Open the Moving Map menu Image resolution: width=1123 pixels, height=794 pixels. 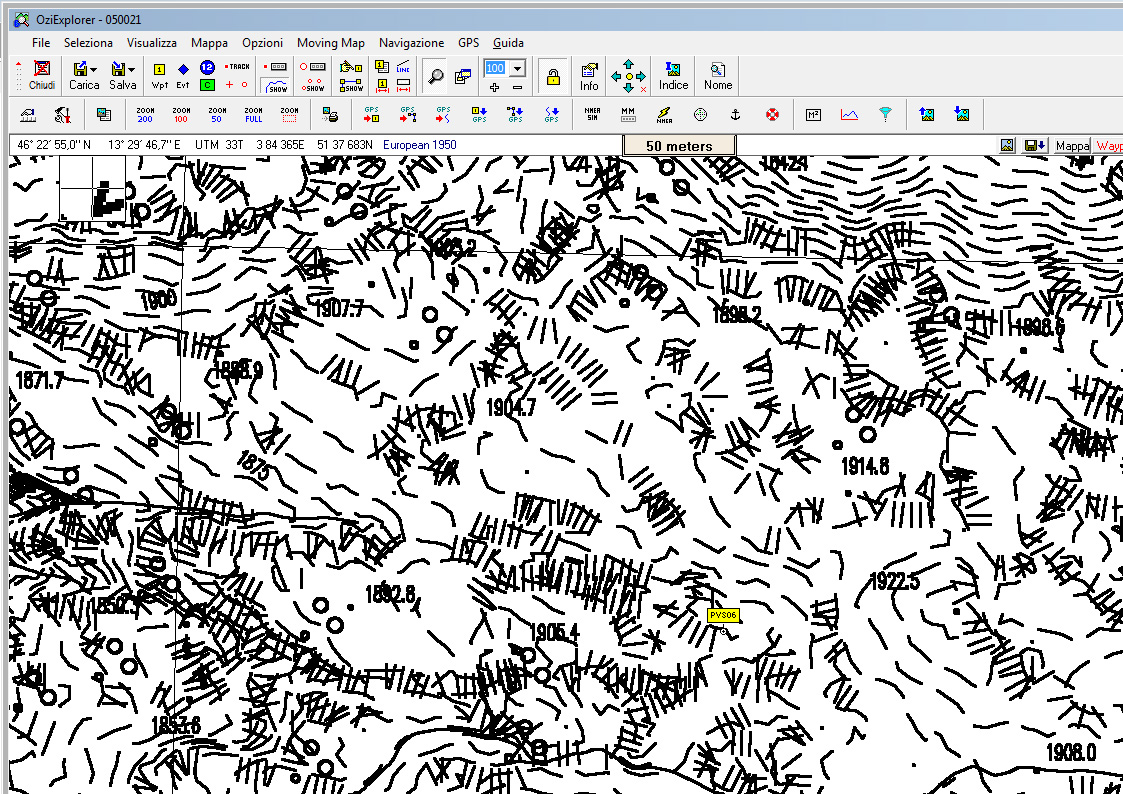(330, 43)
